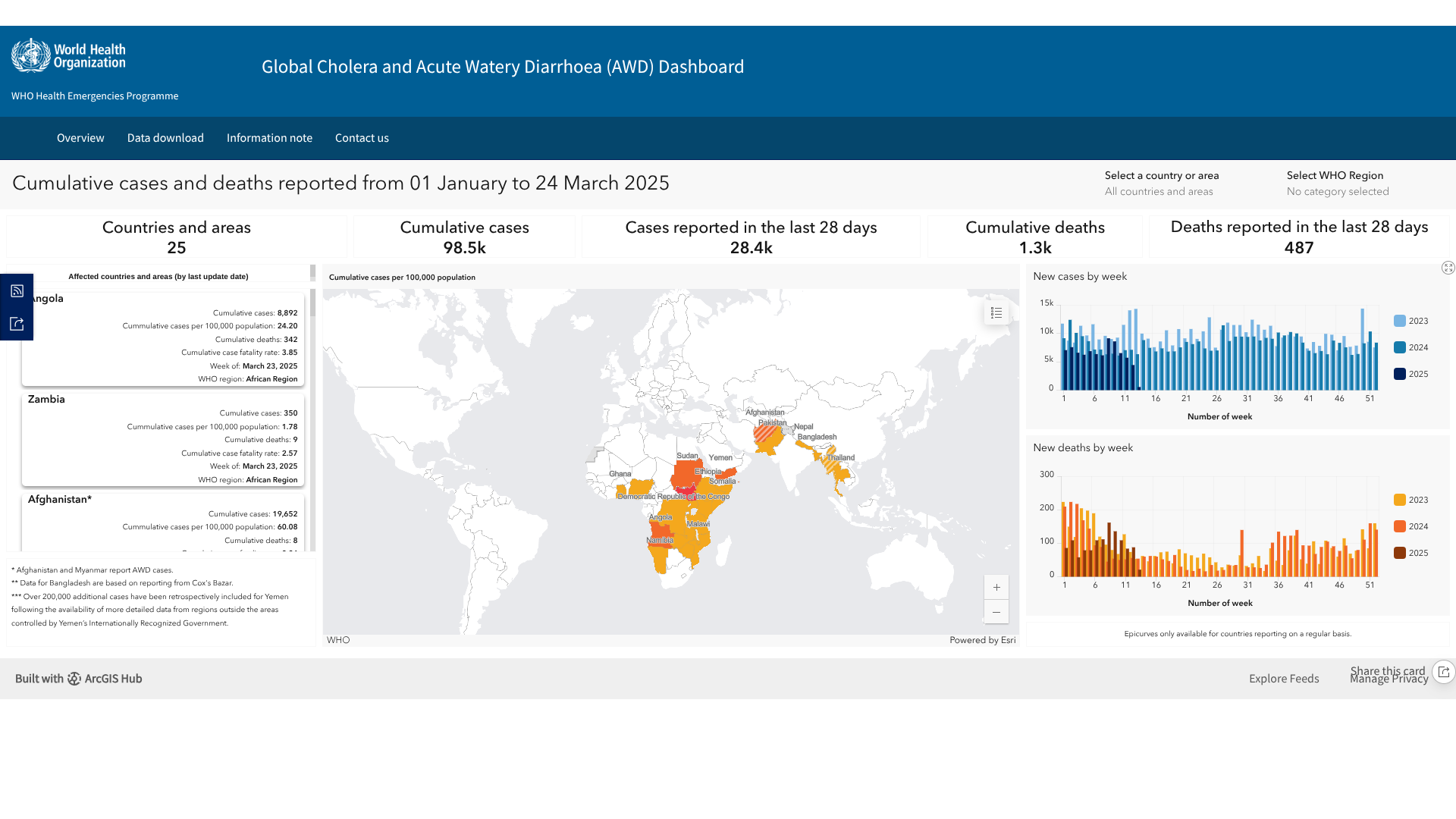The image size is (1456, 819).
Task: Zoom out on the map
Action: click(x=996, y=612)
